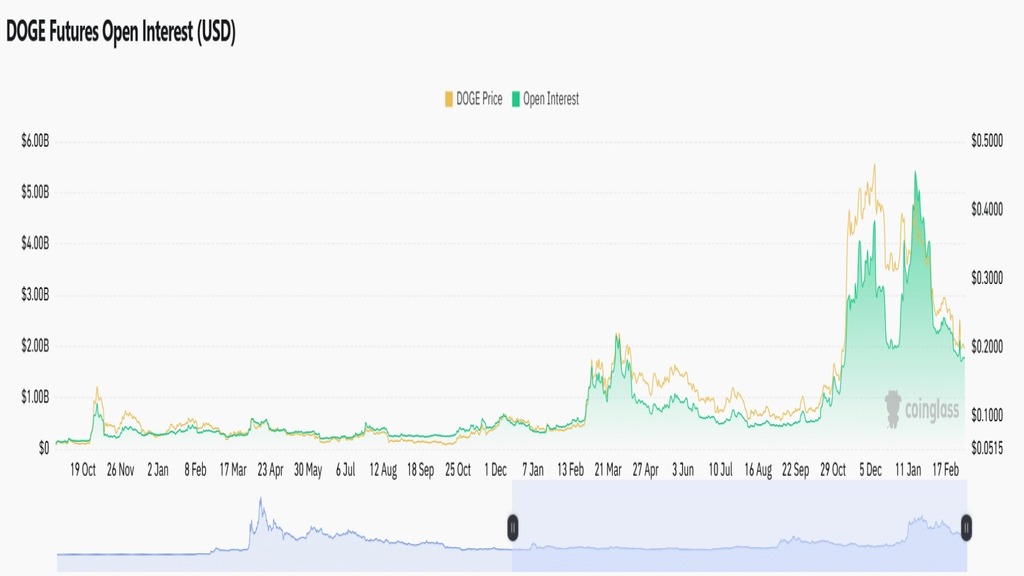Click the green Open Interest legend swatch

516,99
